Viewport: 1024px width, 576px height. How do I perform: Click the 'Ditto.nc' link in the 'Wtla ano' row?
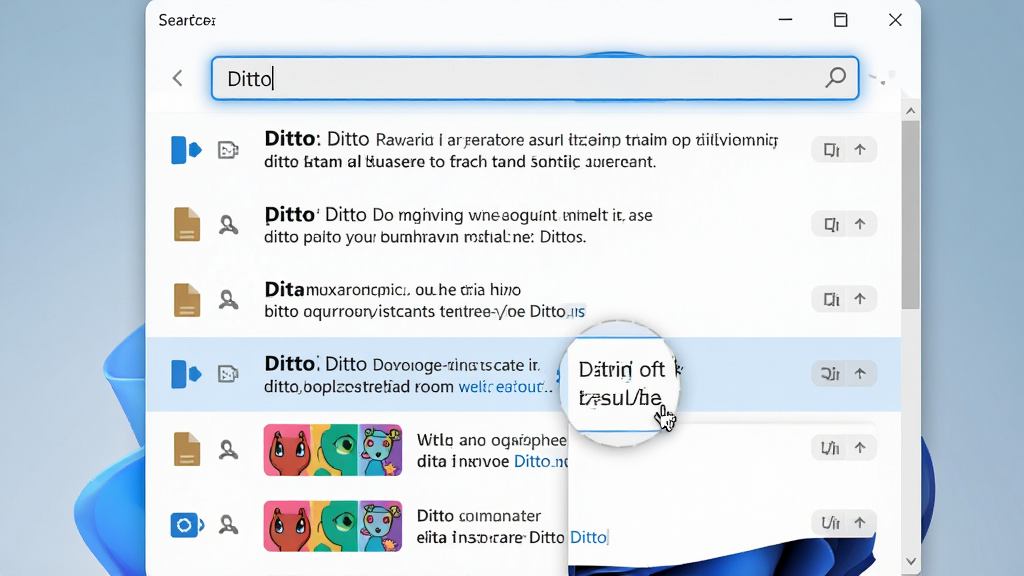pos(541,462)
